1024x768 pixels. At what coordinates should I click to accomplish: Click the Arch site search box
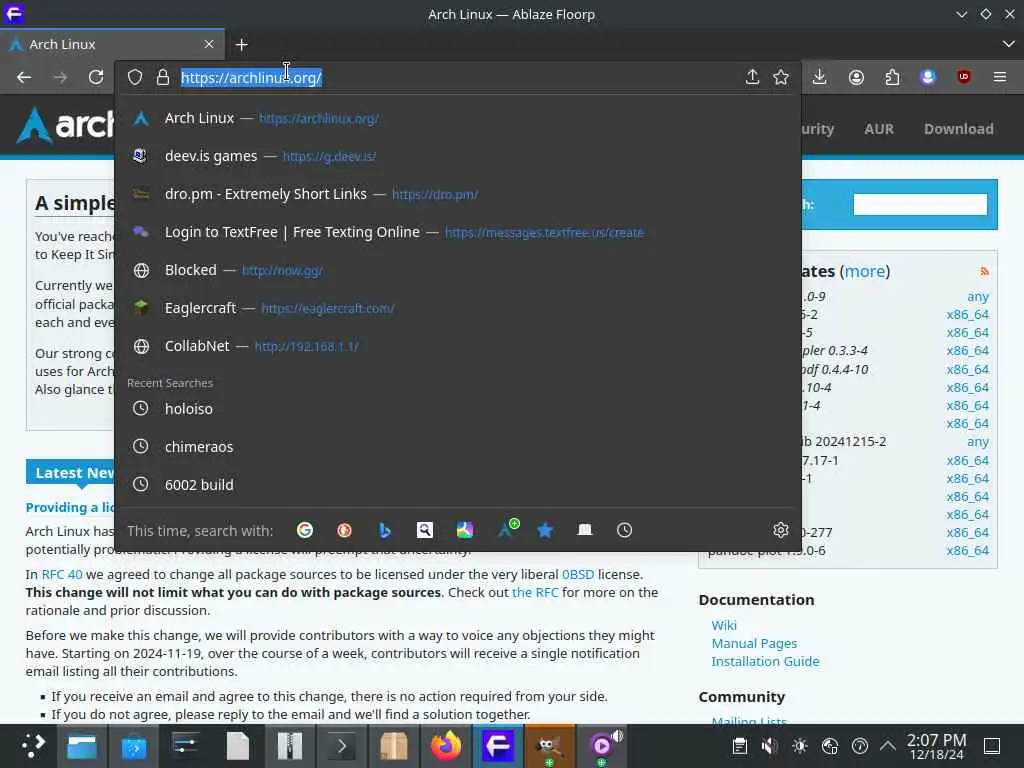(920, 204)
